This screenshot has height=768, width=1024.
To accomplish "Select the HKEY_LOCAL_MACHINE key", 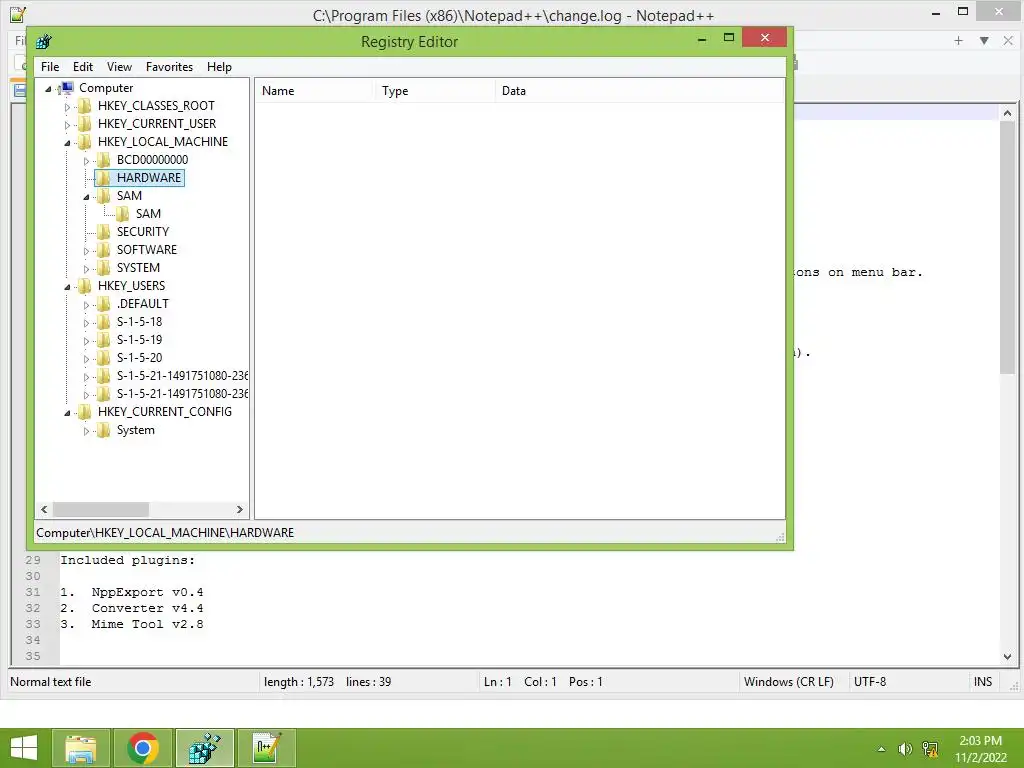I will (163, 142).
